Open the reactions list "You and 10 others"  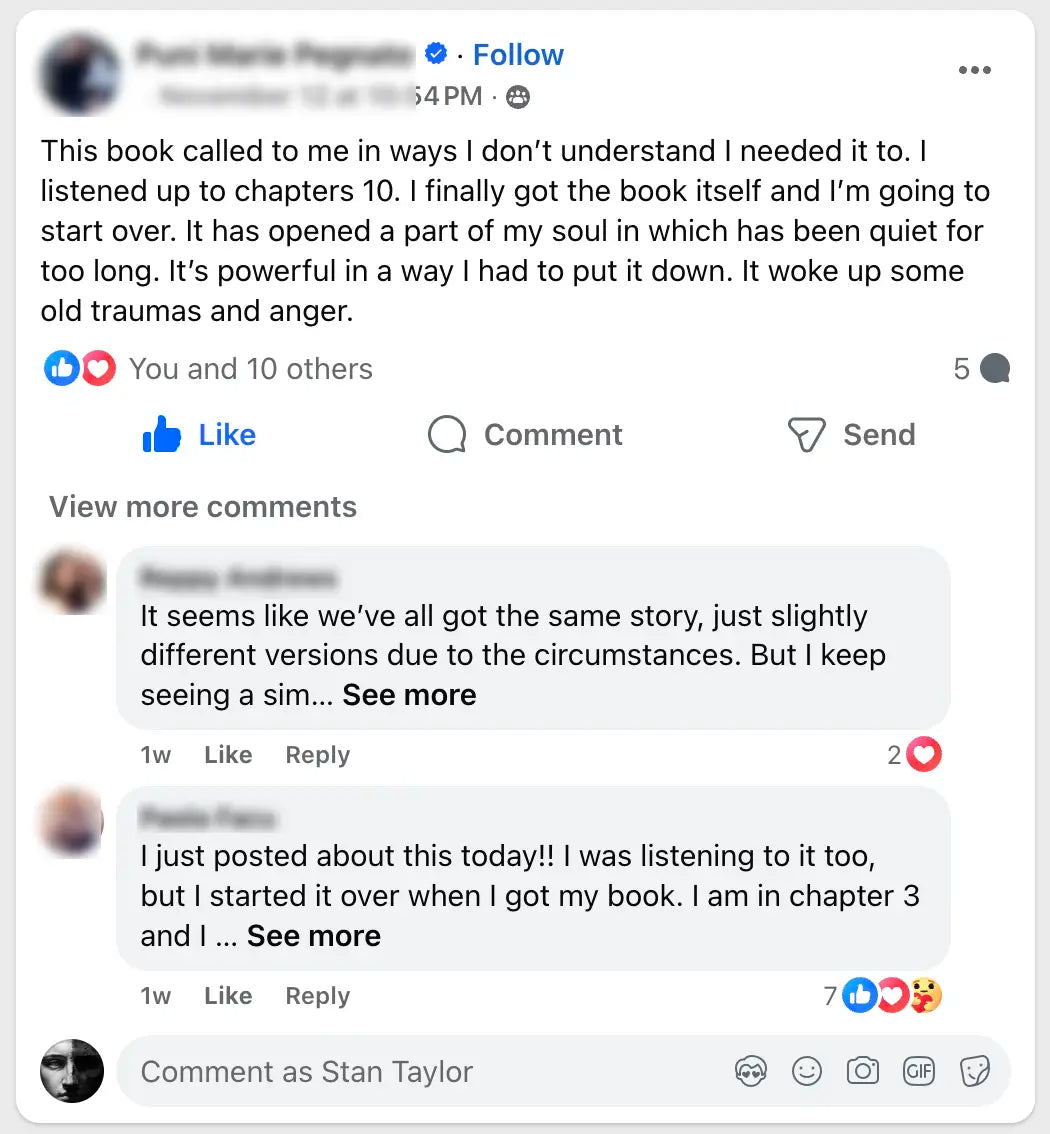(250, 369)
